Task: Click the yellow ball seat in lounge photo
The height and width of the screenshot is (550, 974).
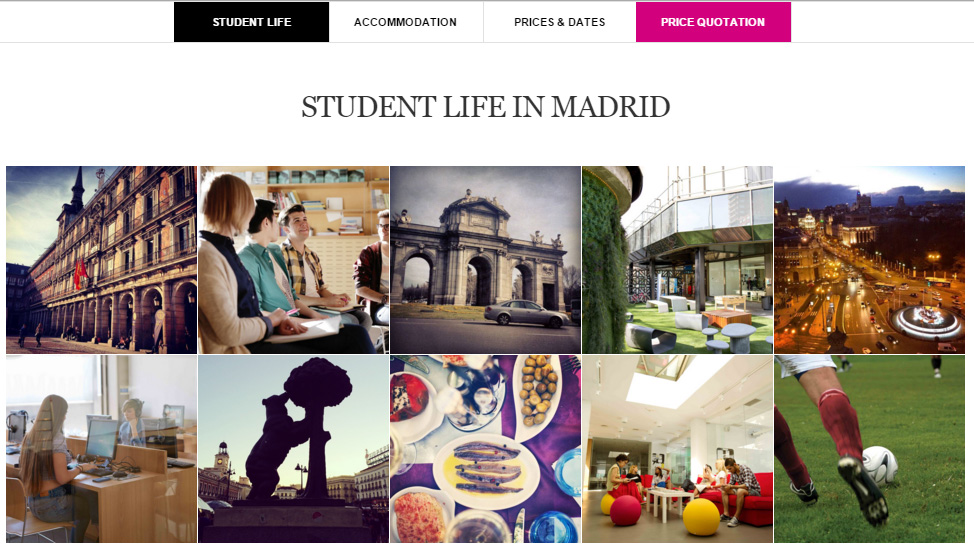Action: 701,516
